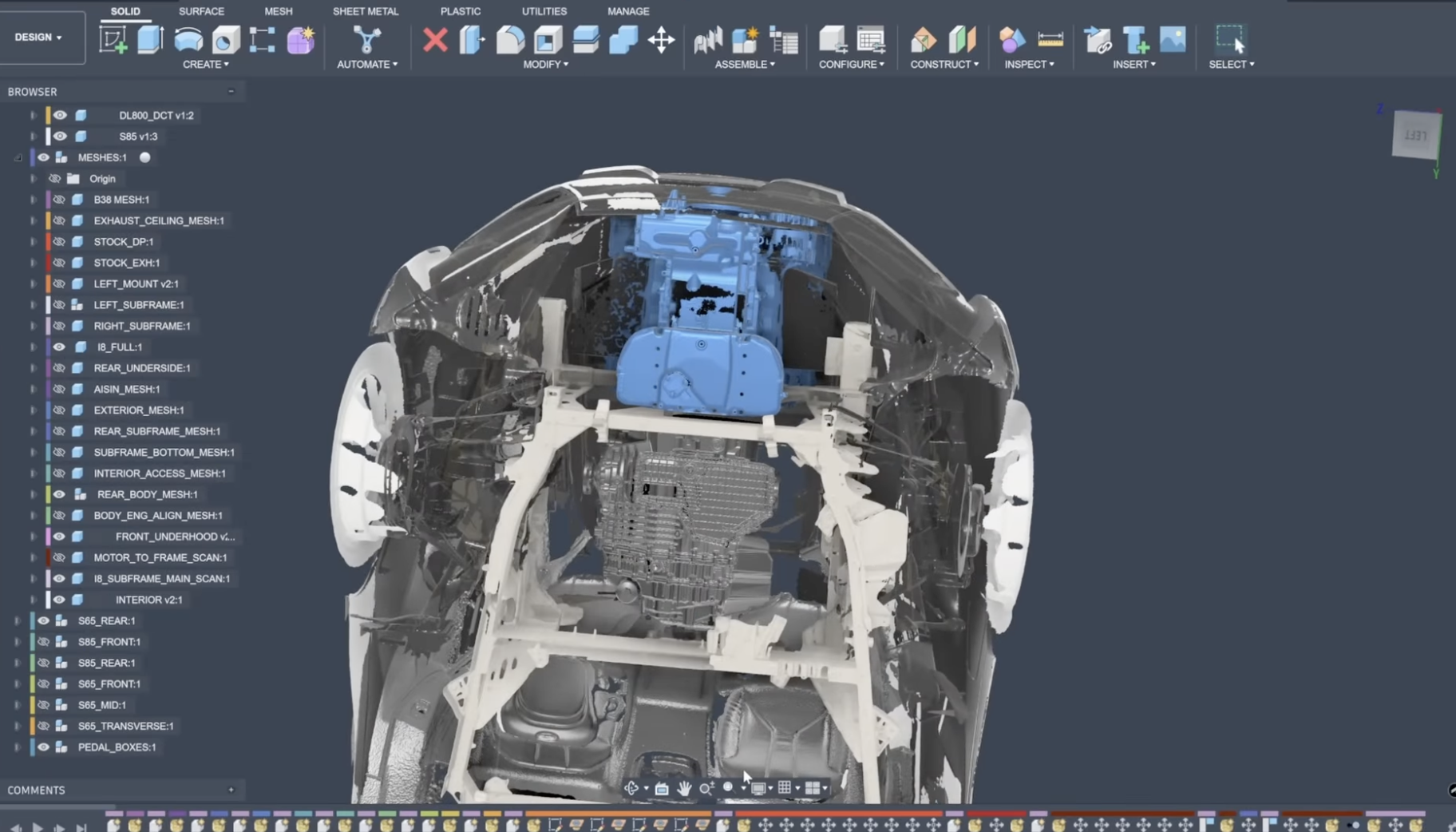The width and height of the screenshot is (1456, 832).
Task: Expand the S65_REAR:1 component
Action: click(18, 621)
